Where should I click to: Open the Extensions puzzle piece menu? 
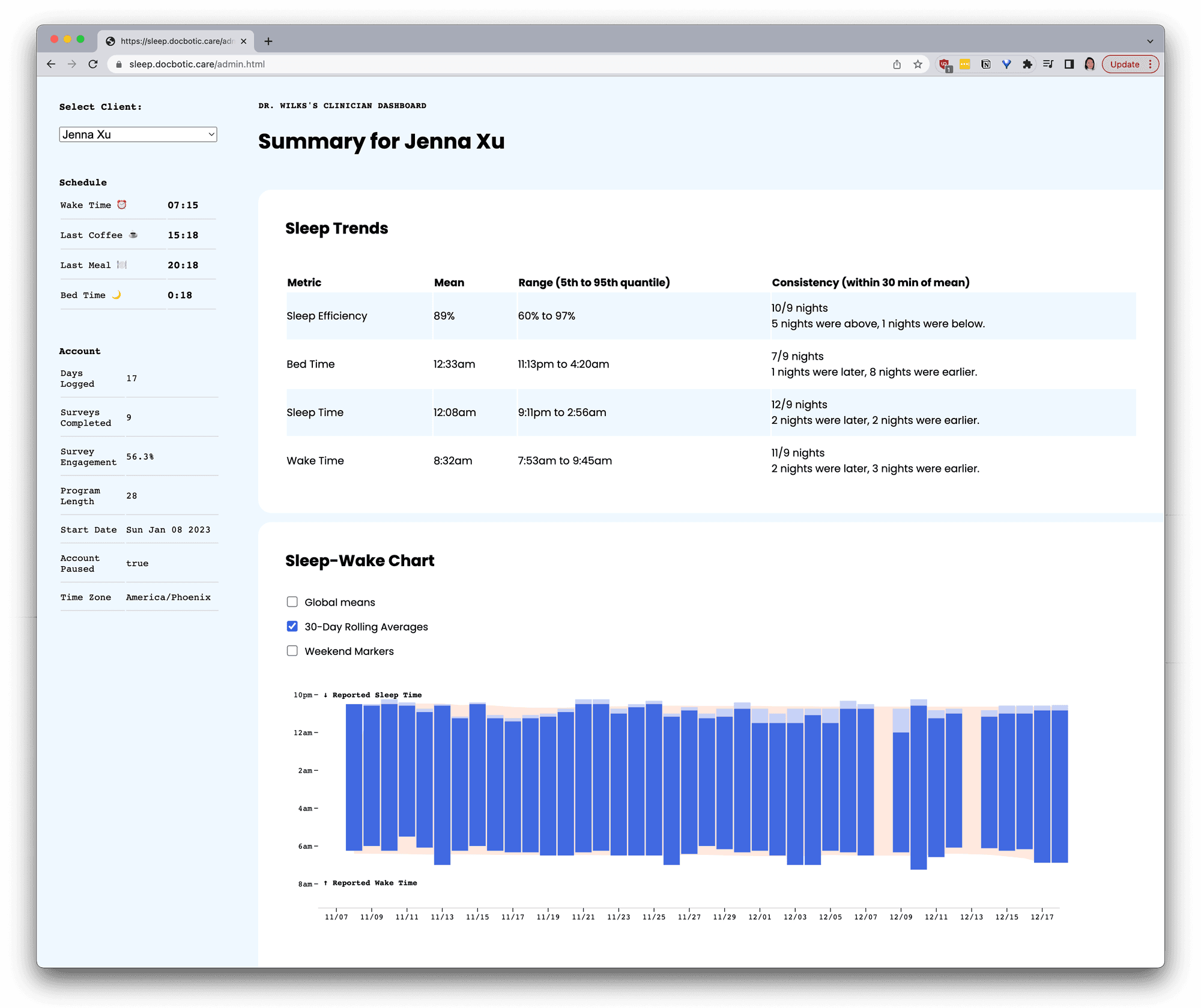[x=1027, y=64]
